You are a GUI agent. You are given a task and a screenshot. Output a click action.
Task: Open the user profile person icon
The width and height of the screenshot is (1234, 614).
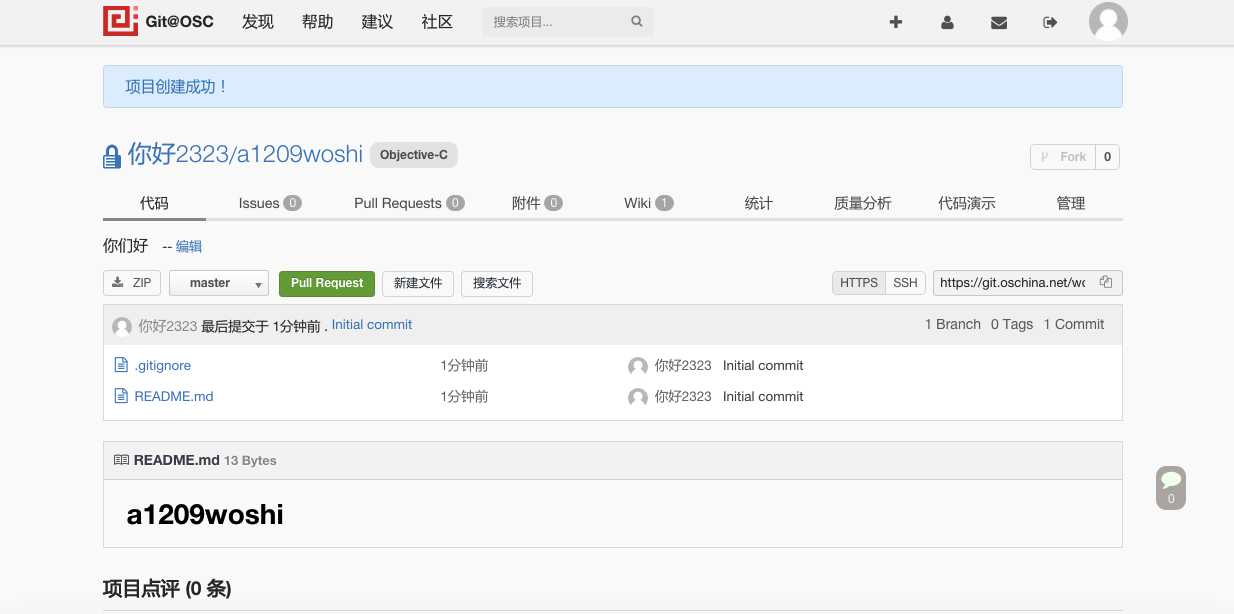(x=947, y=22)
